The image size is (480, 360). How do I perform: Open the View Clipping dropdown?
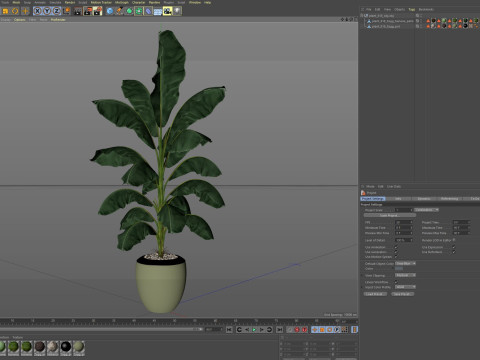[x=405, y=275]
